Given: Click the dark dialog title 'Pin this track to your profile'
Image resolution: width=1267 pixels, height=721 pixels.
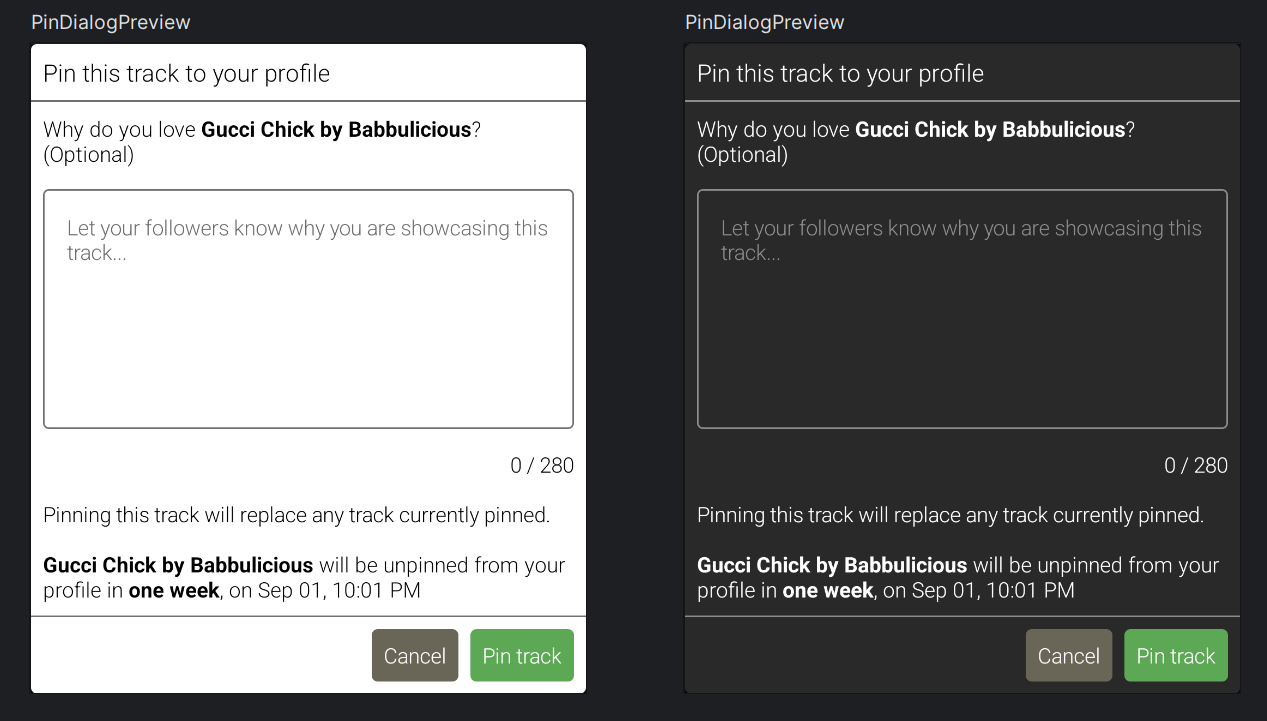Looking at the screenshot, I should (841, 73).
